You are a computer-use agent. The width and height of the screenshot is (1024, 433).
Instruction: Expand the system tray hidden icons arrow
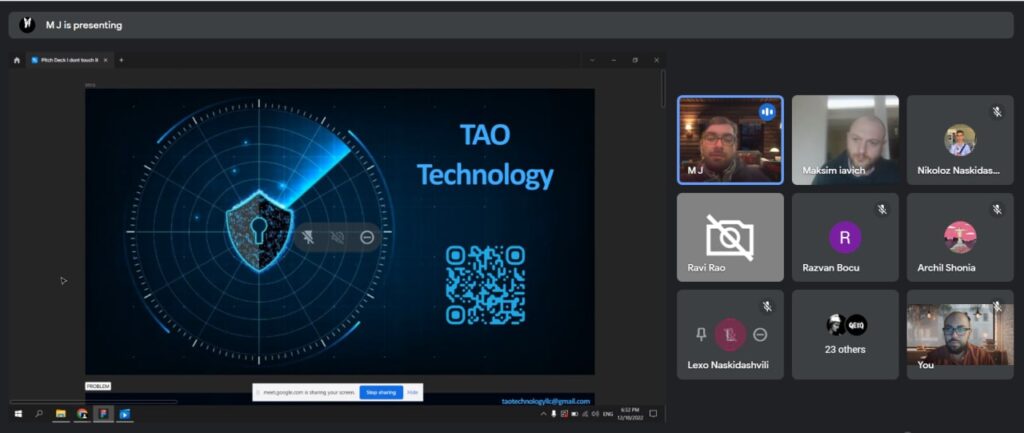tap(549, 413)
